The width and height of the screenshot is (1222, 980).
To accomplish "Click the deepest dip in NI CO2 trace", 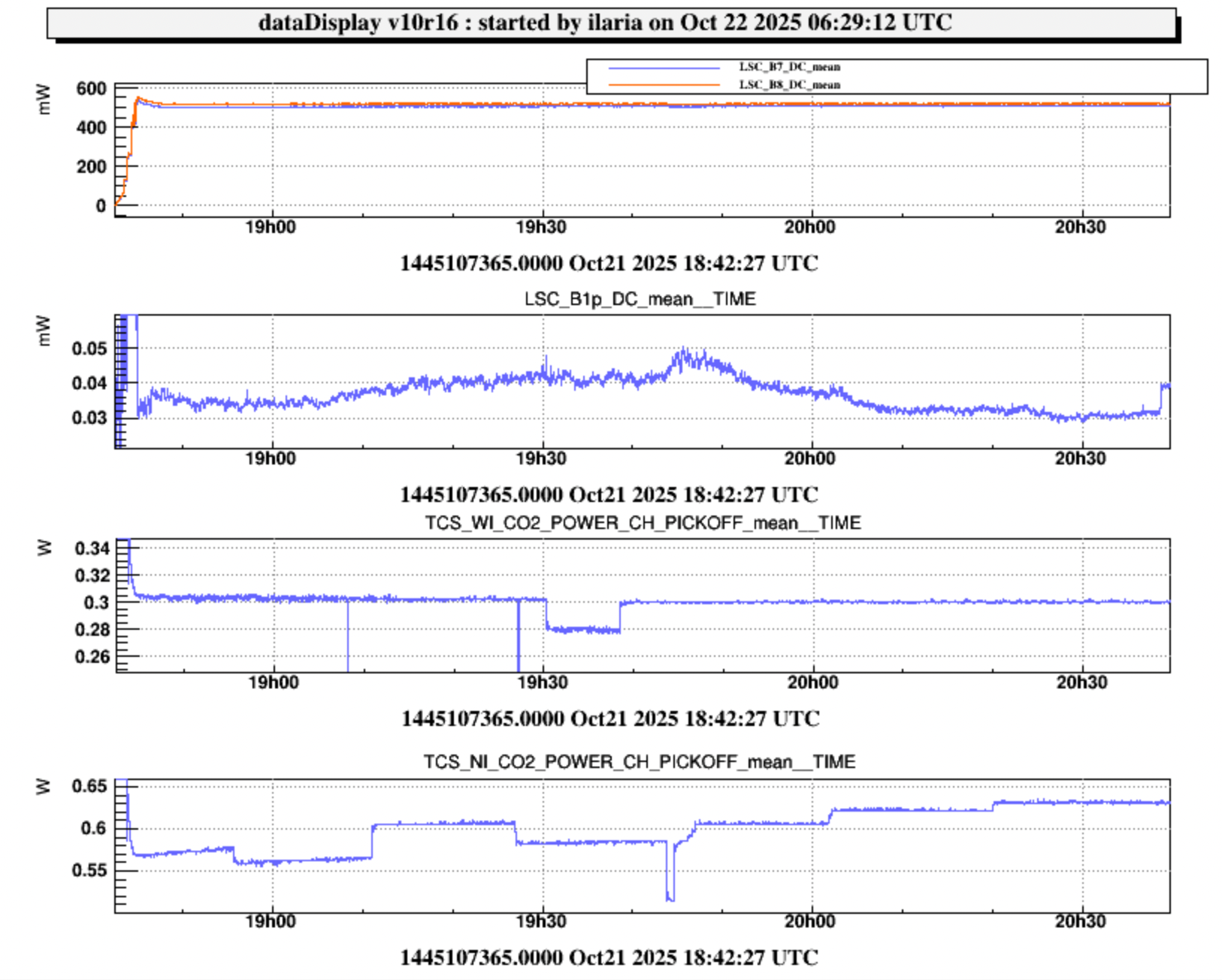I will (670, 897).
